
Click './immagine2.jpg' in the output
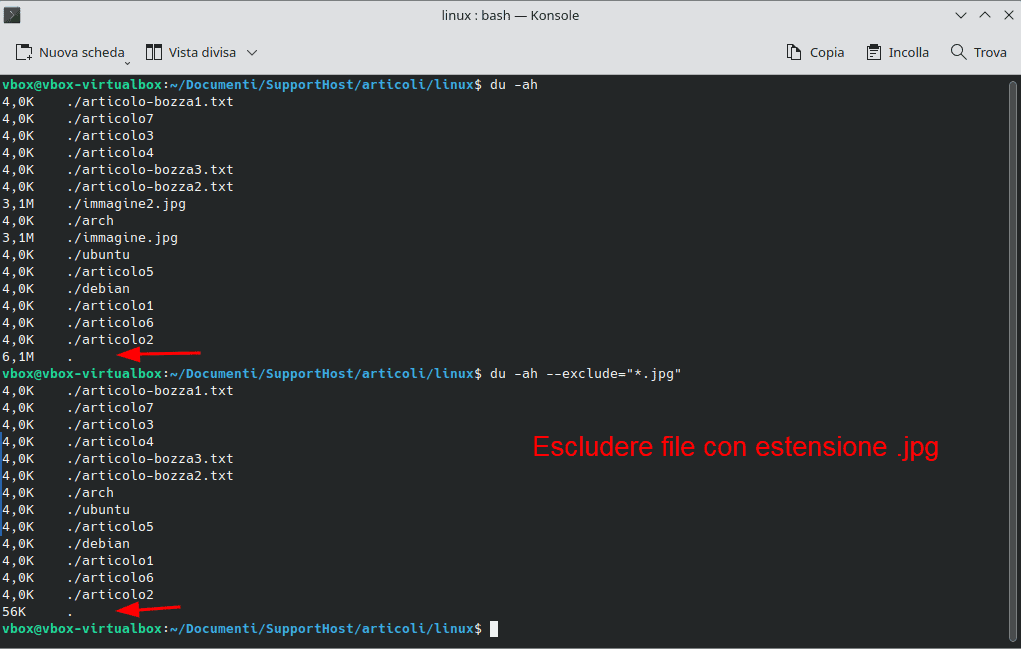click(126, 204)
